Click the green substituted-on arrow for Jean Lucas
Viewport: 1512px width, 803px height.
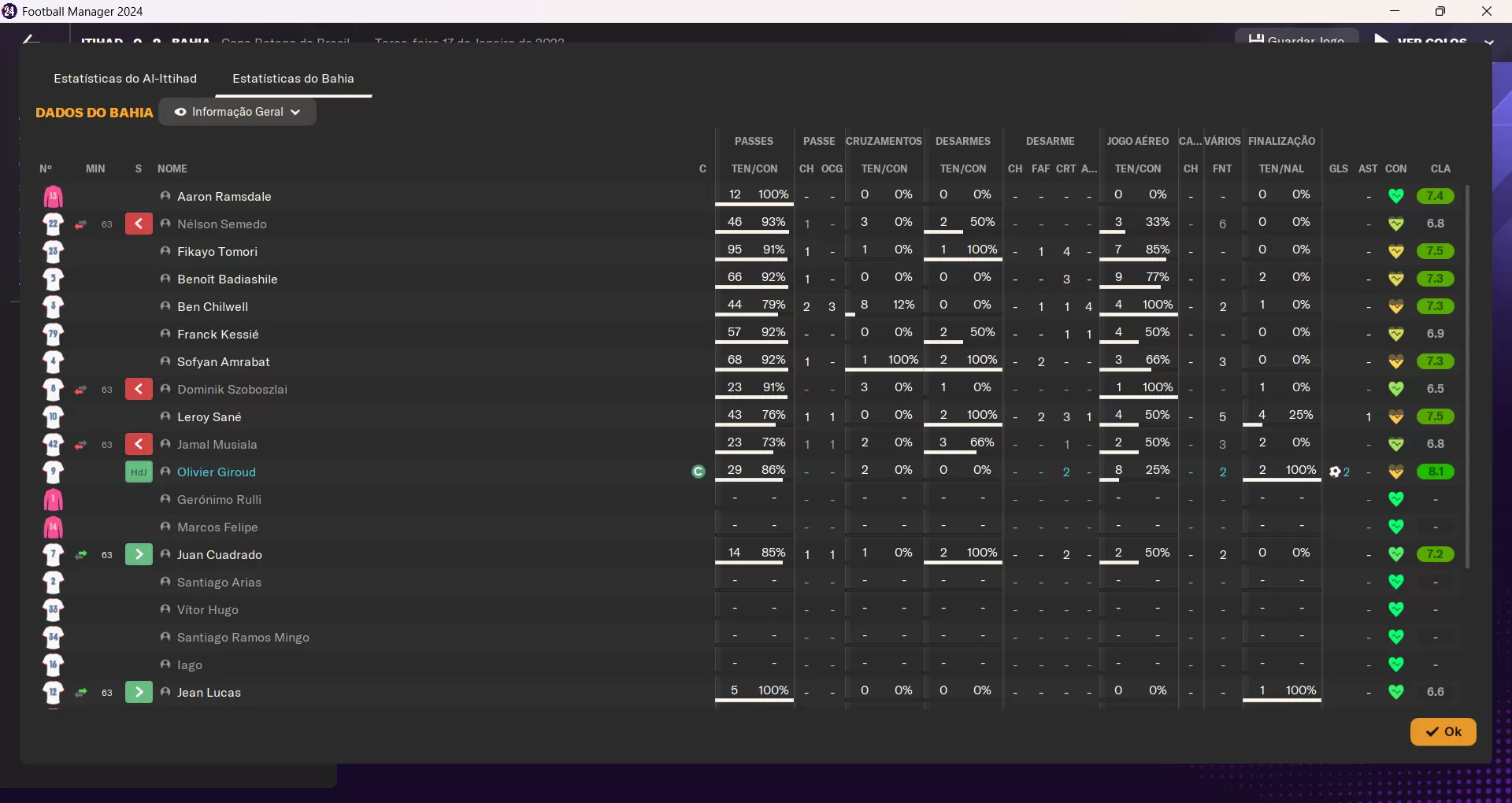click(139, 693)
